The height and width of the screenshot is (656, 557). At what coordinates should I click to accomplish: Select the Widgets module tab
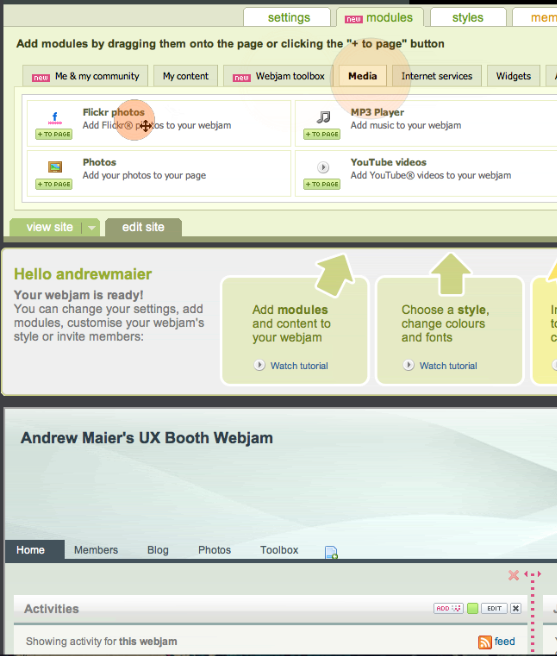click(513, 76)
